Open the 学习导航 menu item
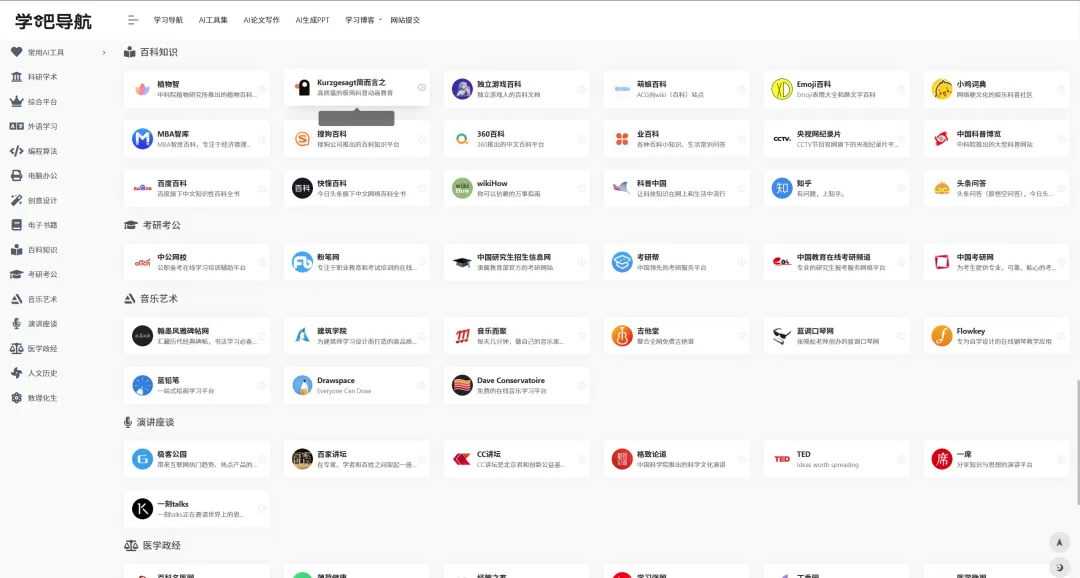This screenshot has height=578, width=1080. [168, 20]
